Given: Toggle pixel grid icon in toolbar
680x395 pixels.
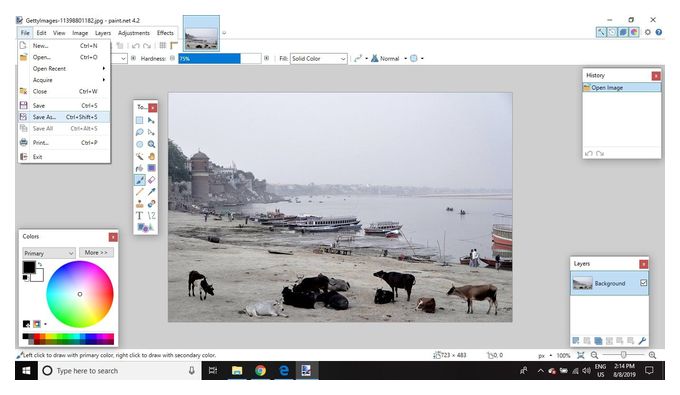Looking at the screenshot, I should point(163,45).
